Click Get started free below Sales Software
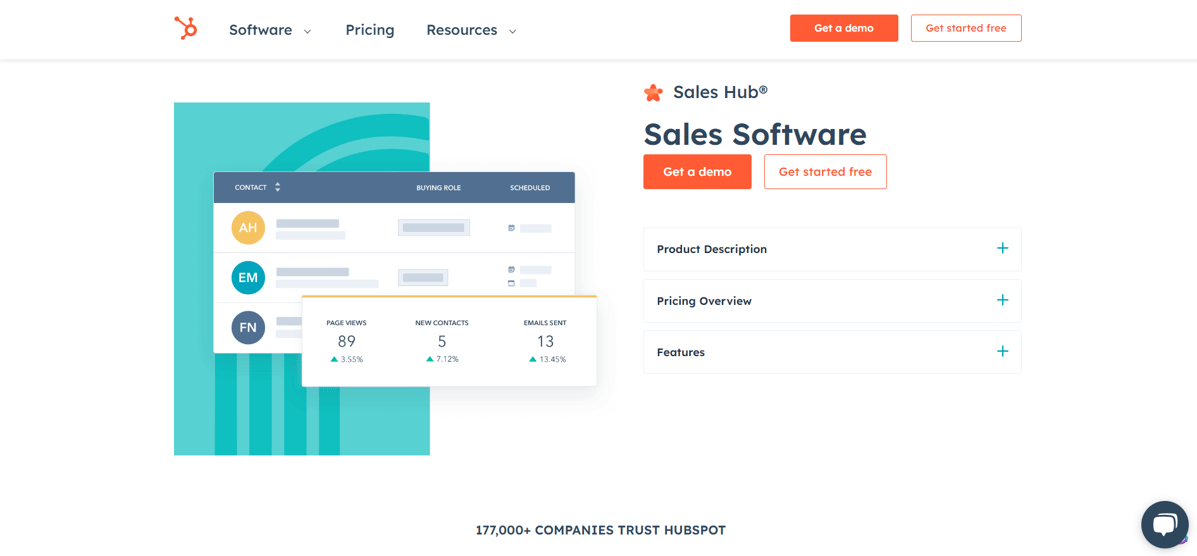 [x=824, y=172]
